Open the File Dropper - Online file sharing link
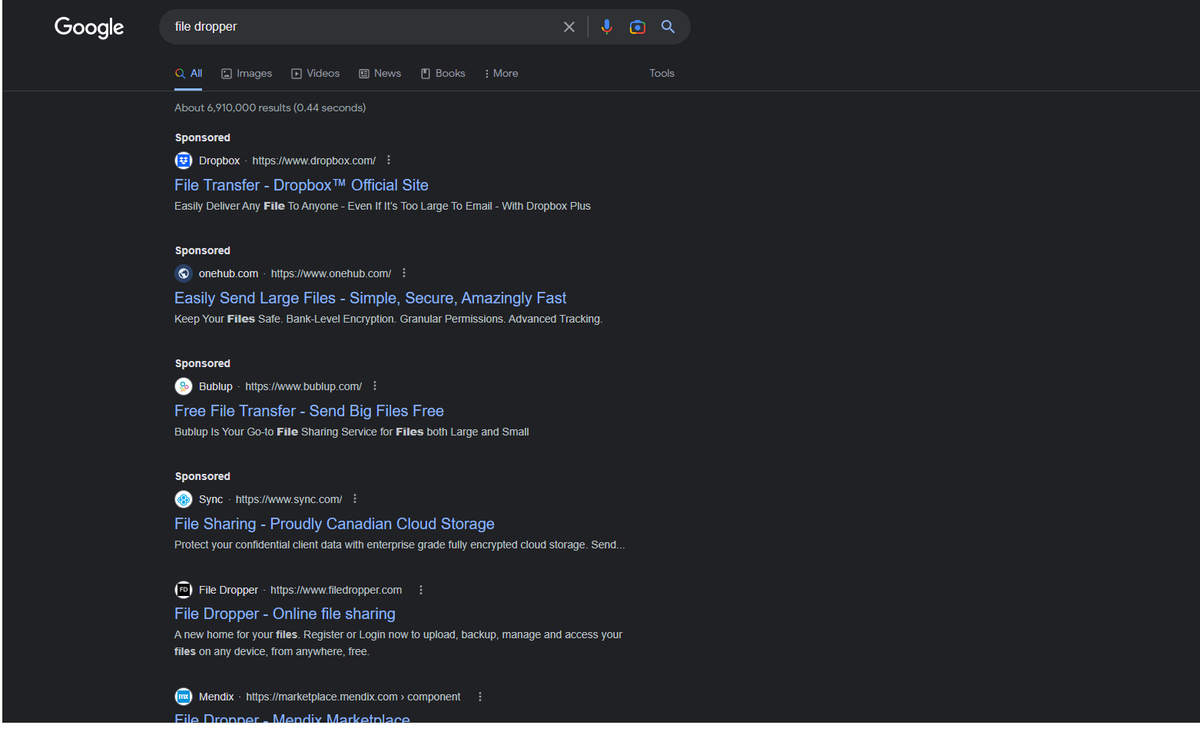Image resolution: width=1200 pixels, height=735 pixels. pos(284,613)
